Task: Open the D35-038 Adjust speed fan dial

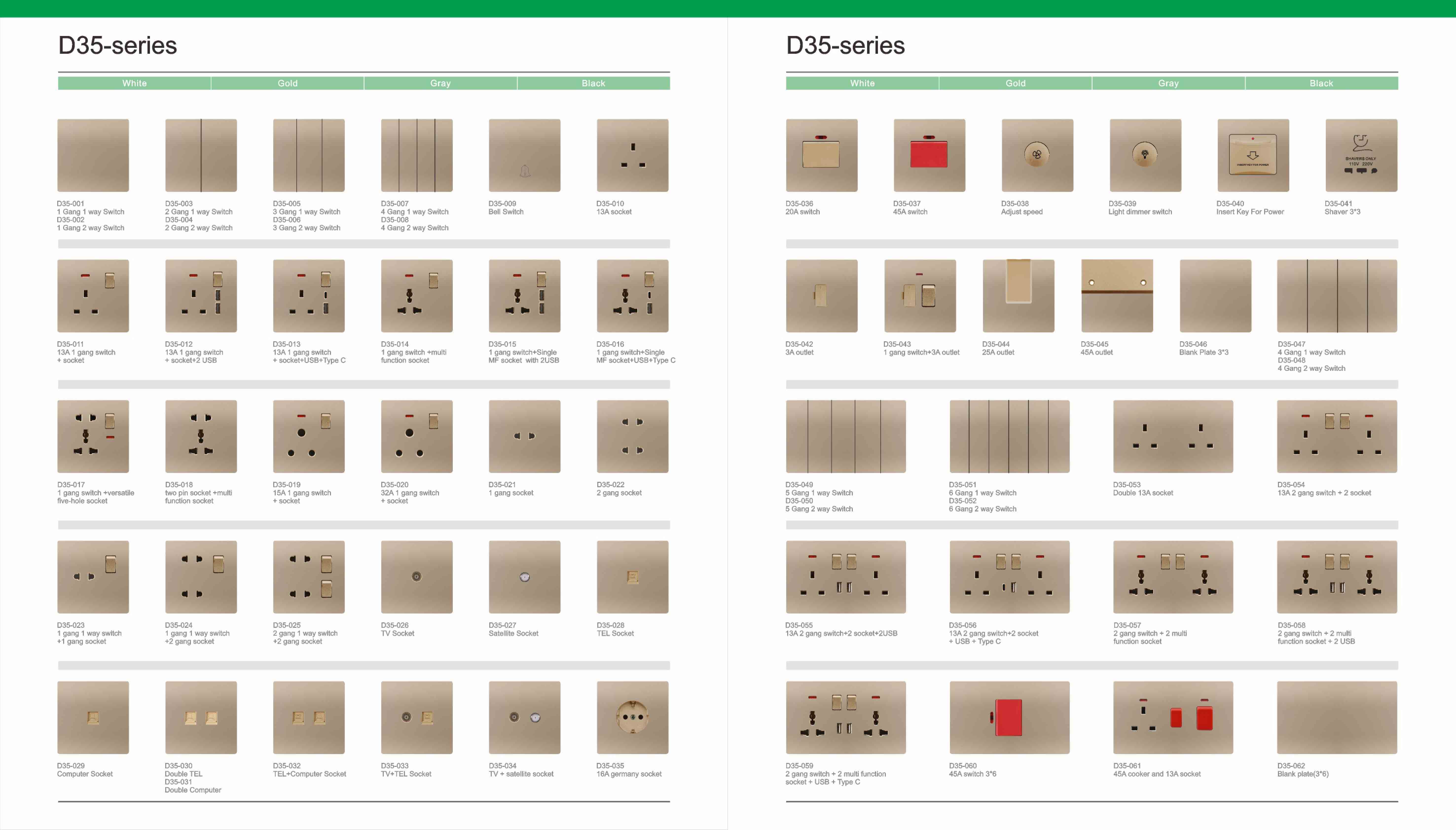Action: click(x=1037, y=155)
